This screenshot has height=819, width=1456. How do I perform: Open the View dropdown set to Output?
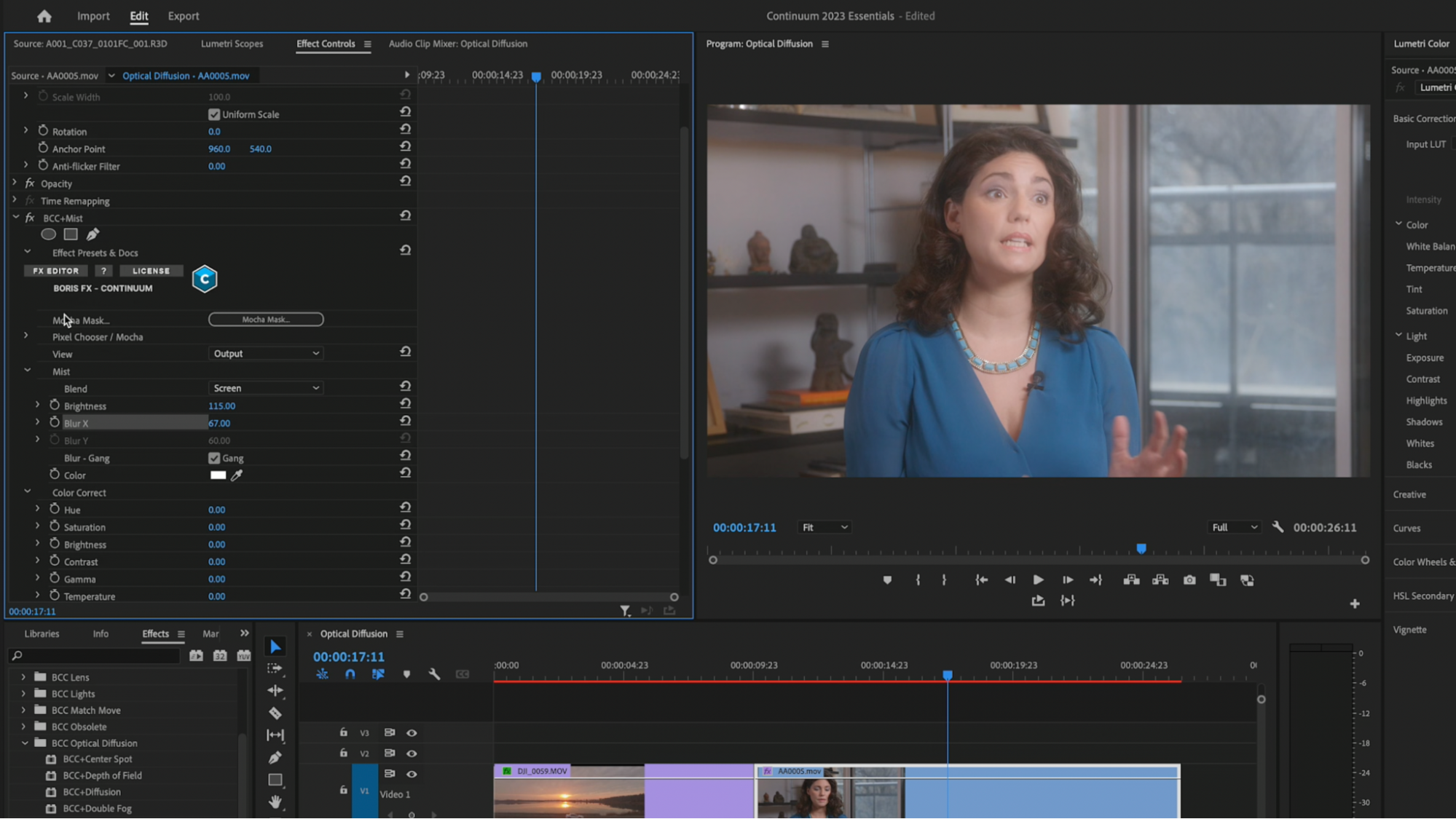[x=266, y=354]
